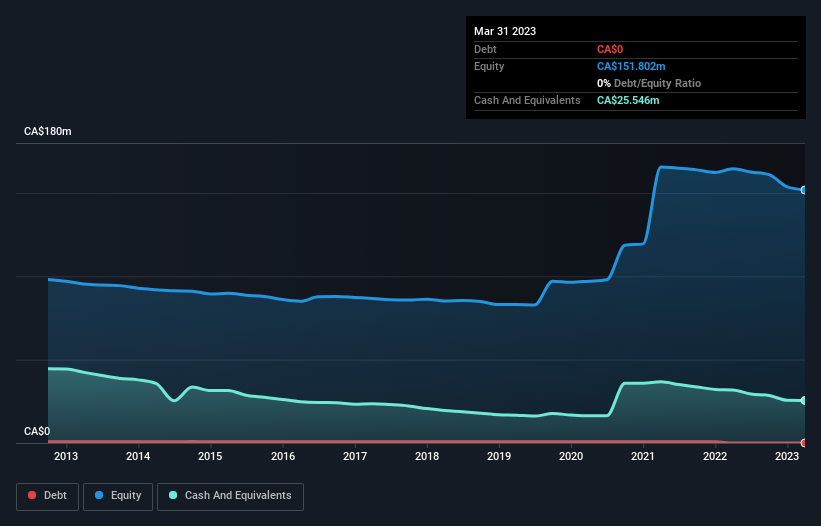This screenshot has height=526, width=821.
Task: Select the Cash endpoint marker on chart
Action: pyautogui.click(x=804, y=400)
